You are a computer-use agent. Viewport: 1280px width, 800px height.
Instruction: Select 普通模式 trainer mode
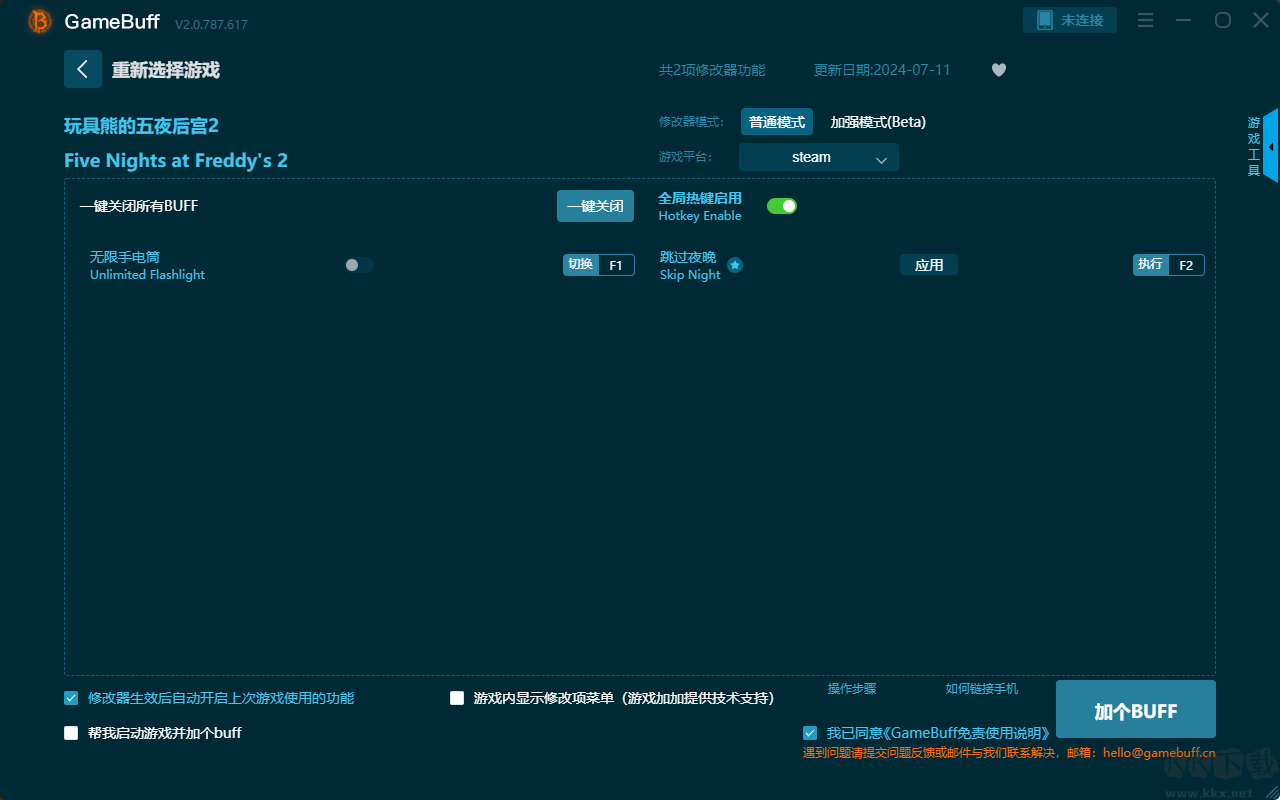(777, 122)
